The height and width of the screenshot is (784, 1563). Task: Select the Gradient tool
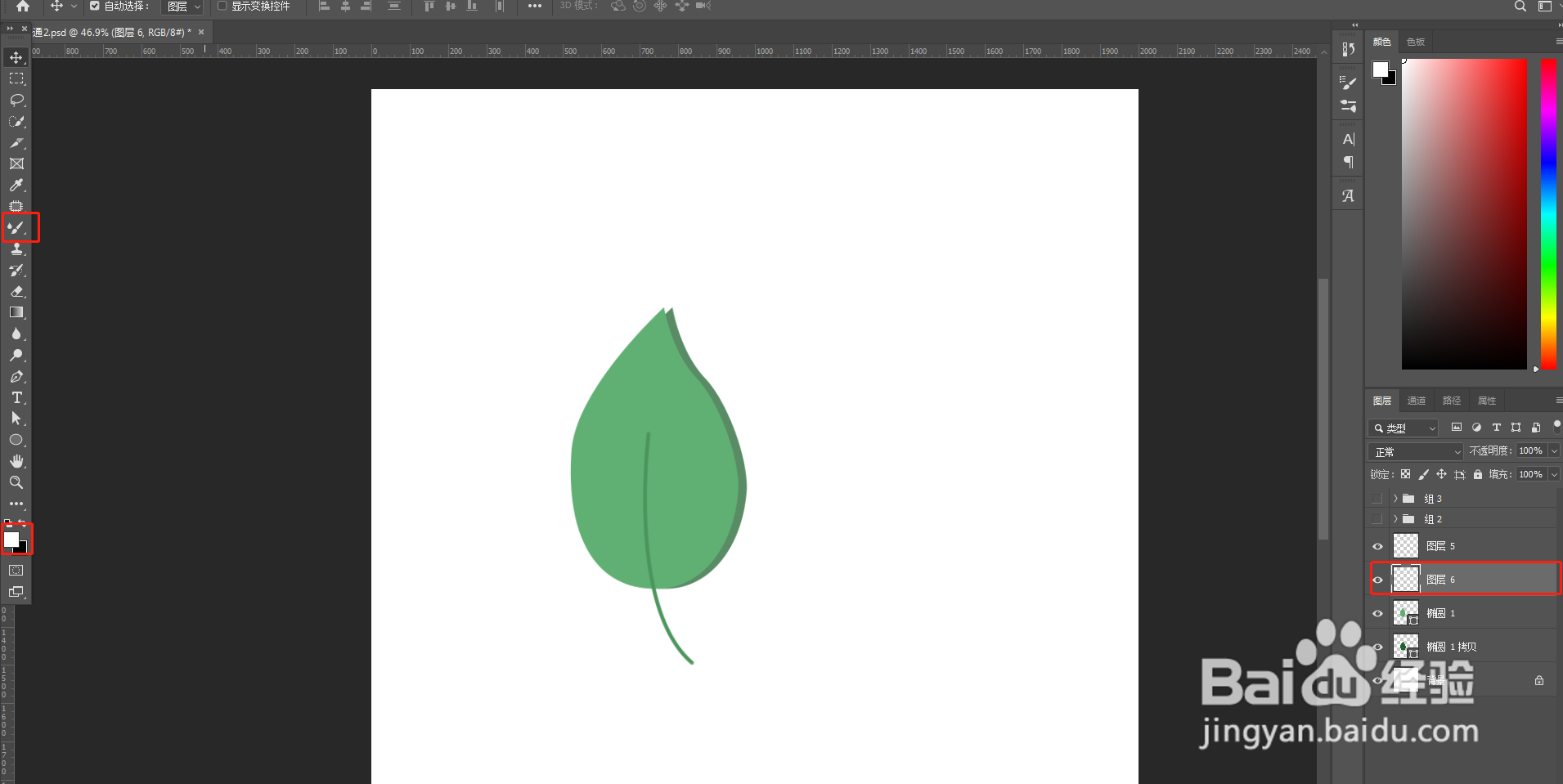(16, 312)
